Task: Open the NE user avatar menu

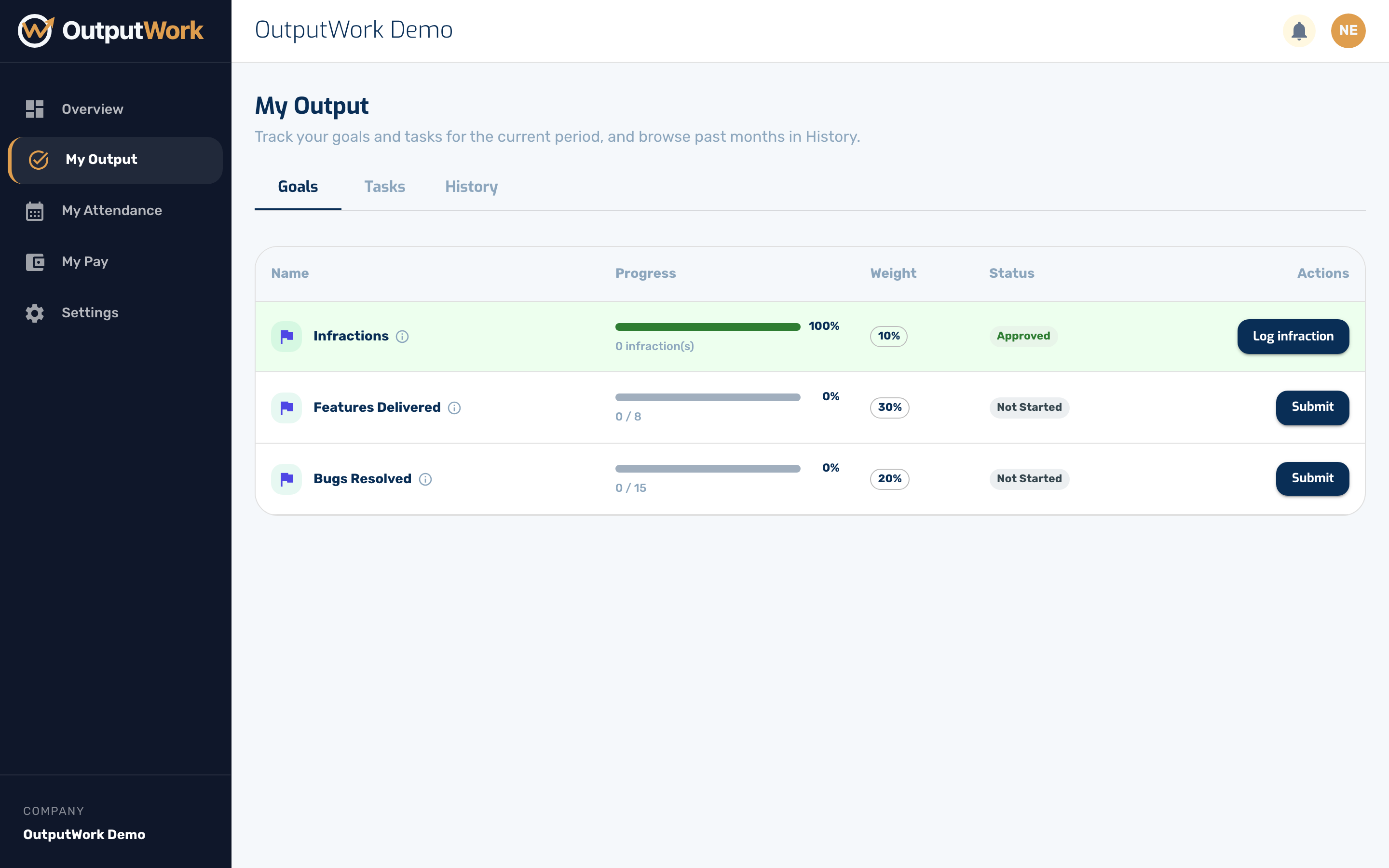Action: 1348,30
